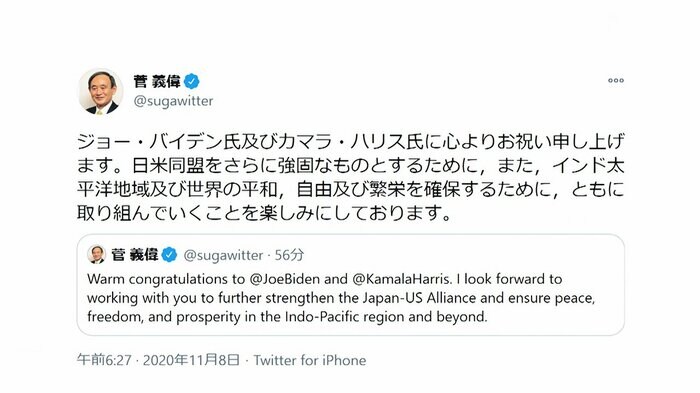Open the three-dot more options menu
This screenshot has width=700, height=393.
pos(616,81)
